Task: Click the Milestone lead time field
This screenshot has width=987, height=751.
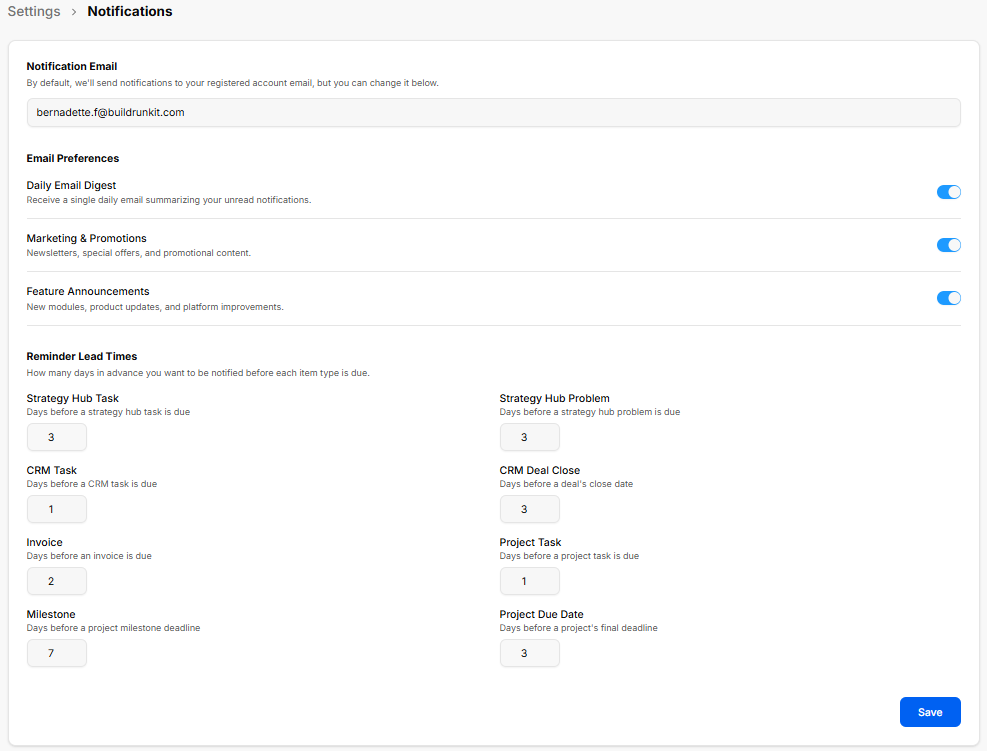Action: pyautogui.click(x=57, y=653)
